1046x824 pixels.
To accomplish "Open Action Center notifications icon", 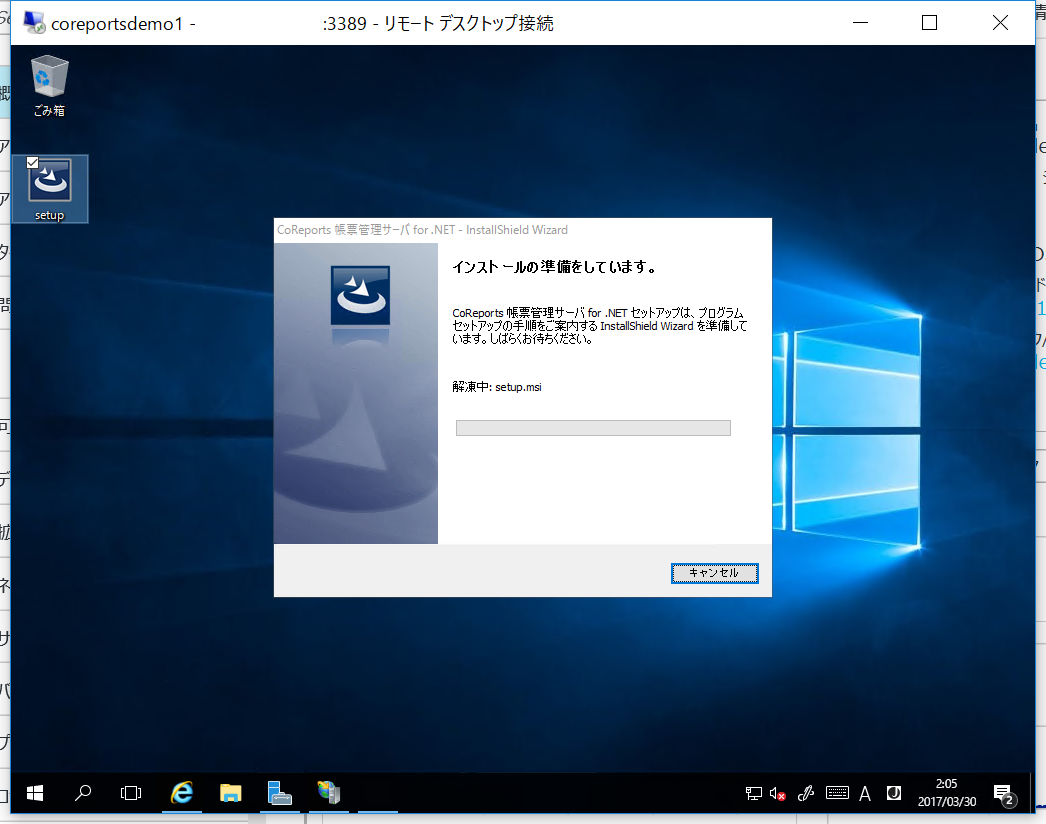I will [x=1004, y=794].
